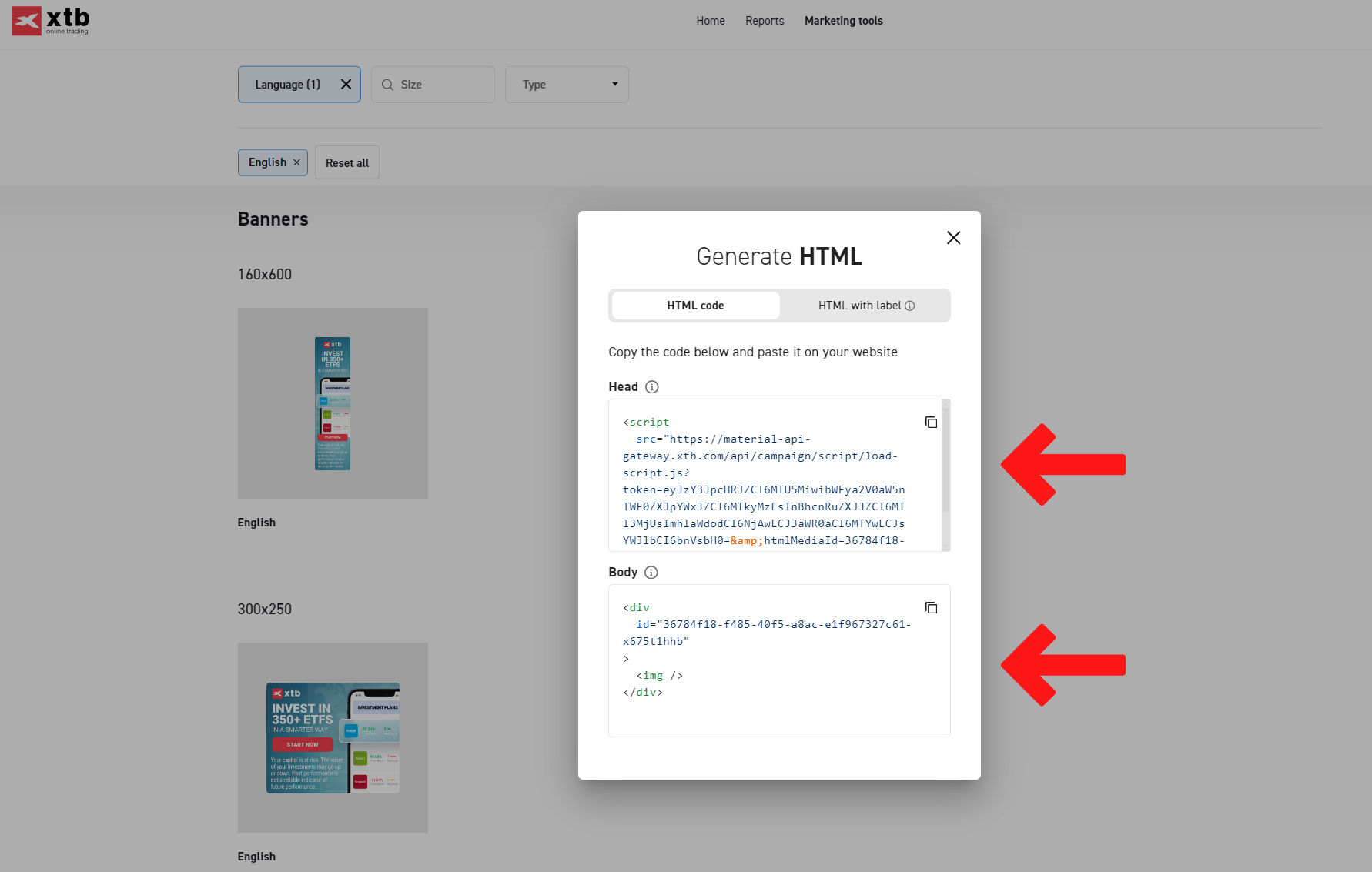This screenshot has width=1372, height=872.
Task: Click the Body info icon
Action: click(651, 573)
